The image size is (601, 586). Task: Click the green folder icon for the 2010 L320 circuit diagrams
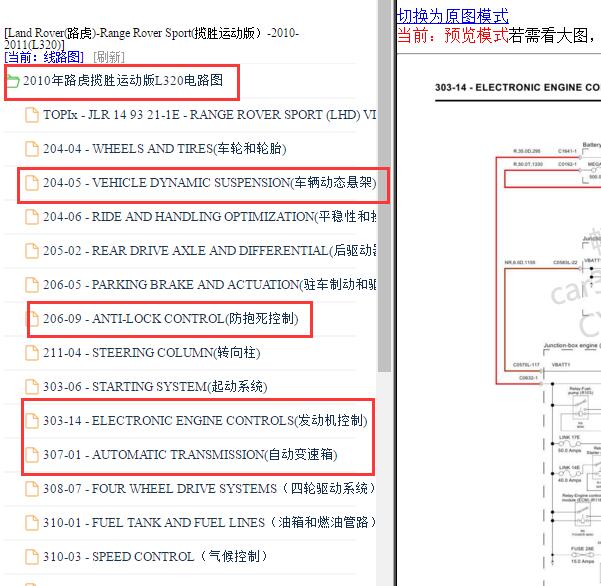13,81
